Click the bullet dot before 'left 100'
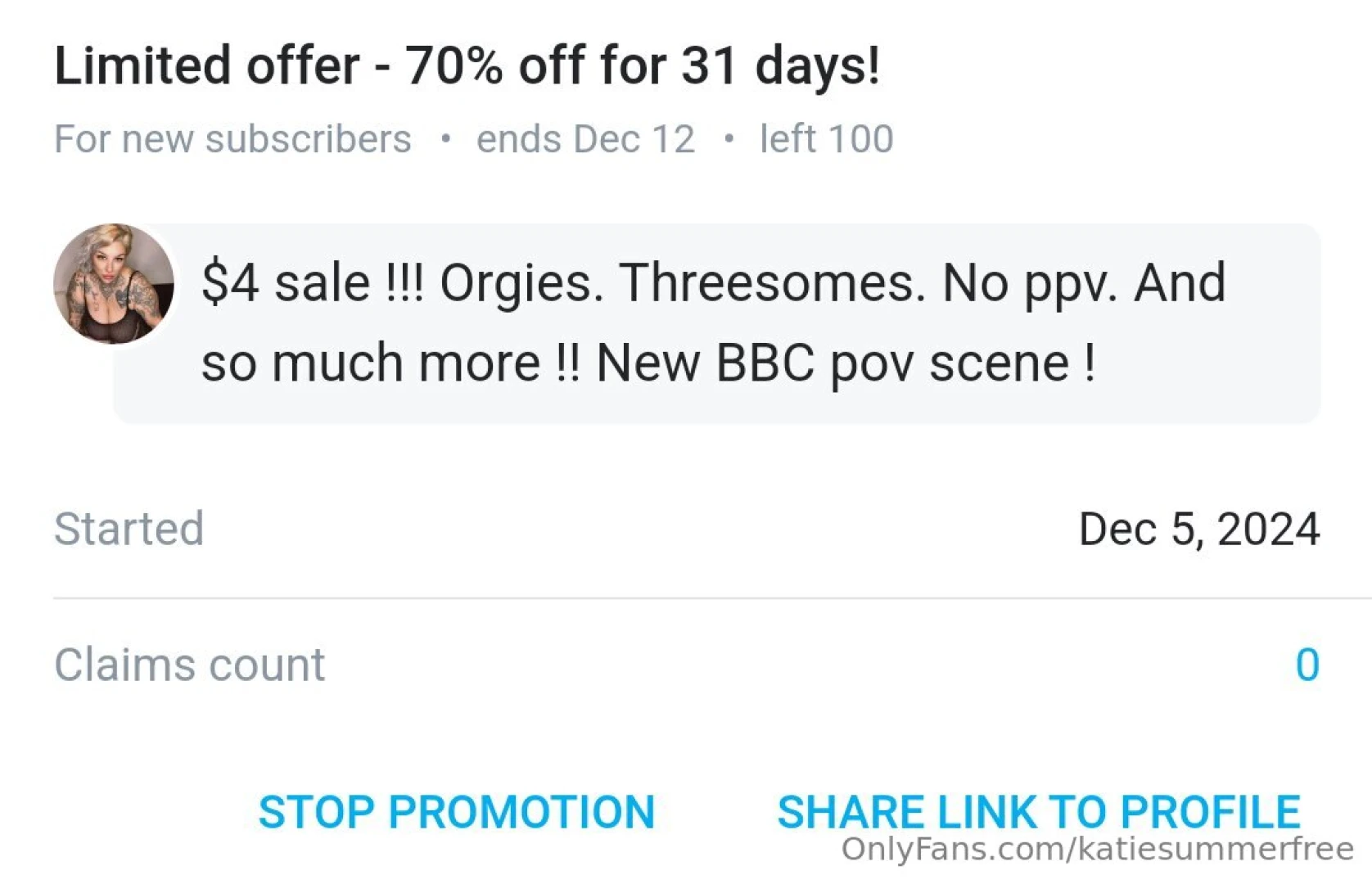Screen dimensions: 1372x884 click(x=729, y=138)
